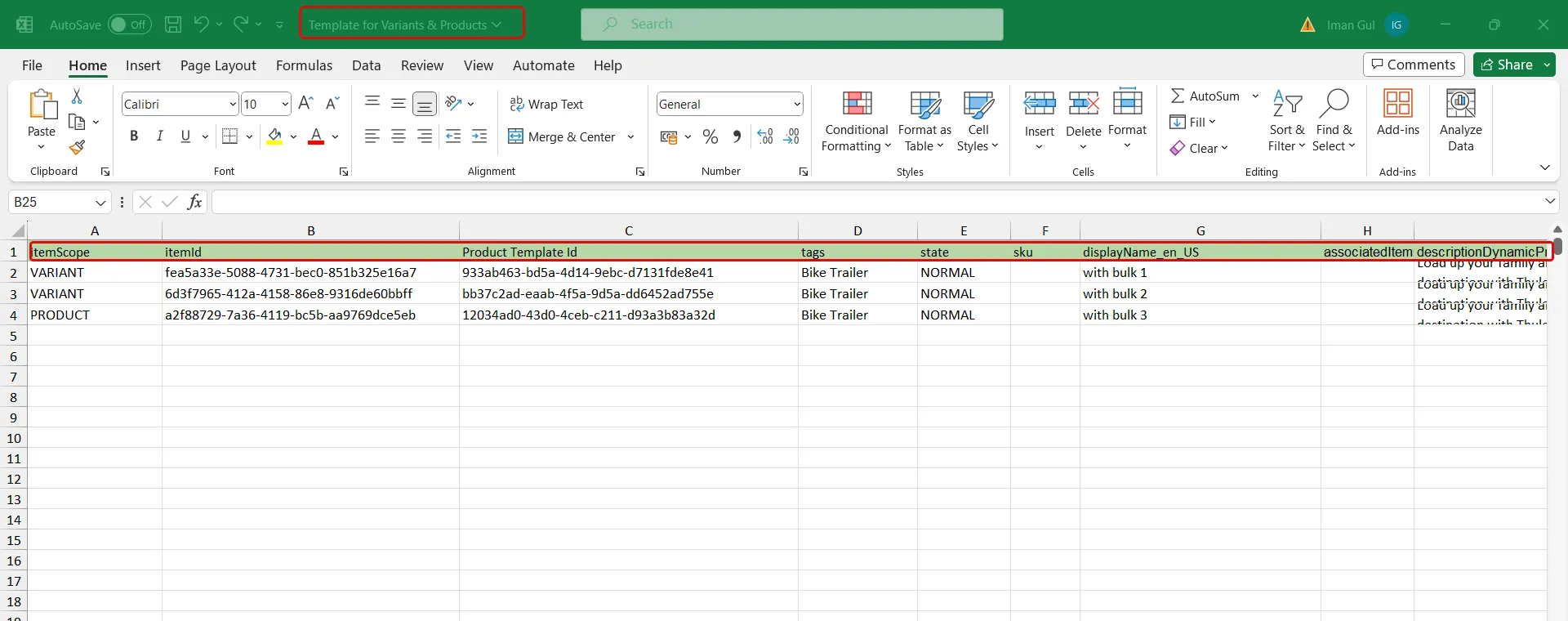Viewport: 1568px width, 621px height.
Task: Click the Increase Decimal icon
Action: tap(765, 136)
